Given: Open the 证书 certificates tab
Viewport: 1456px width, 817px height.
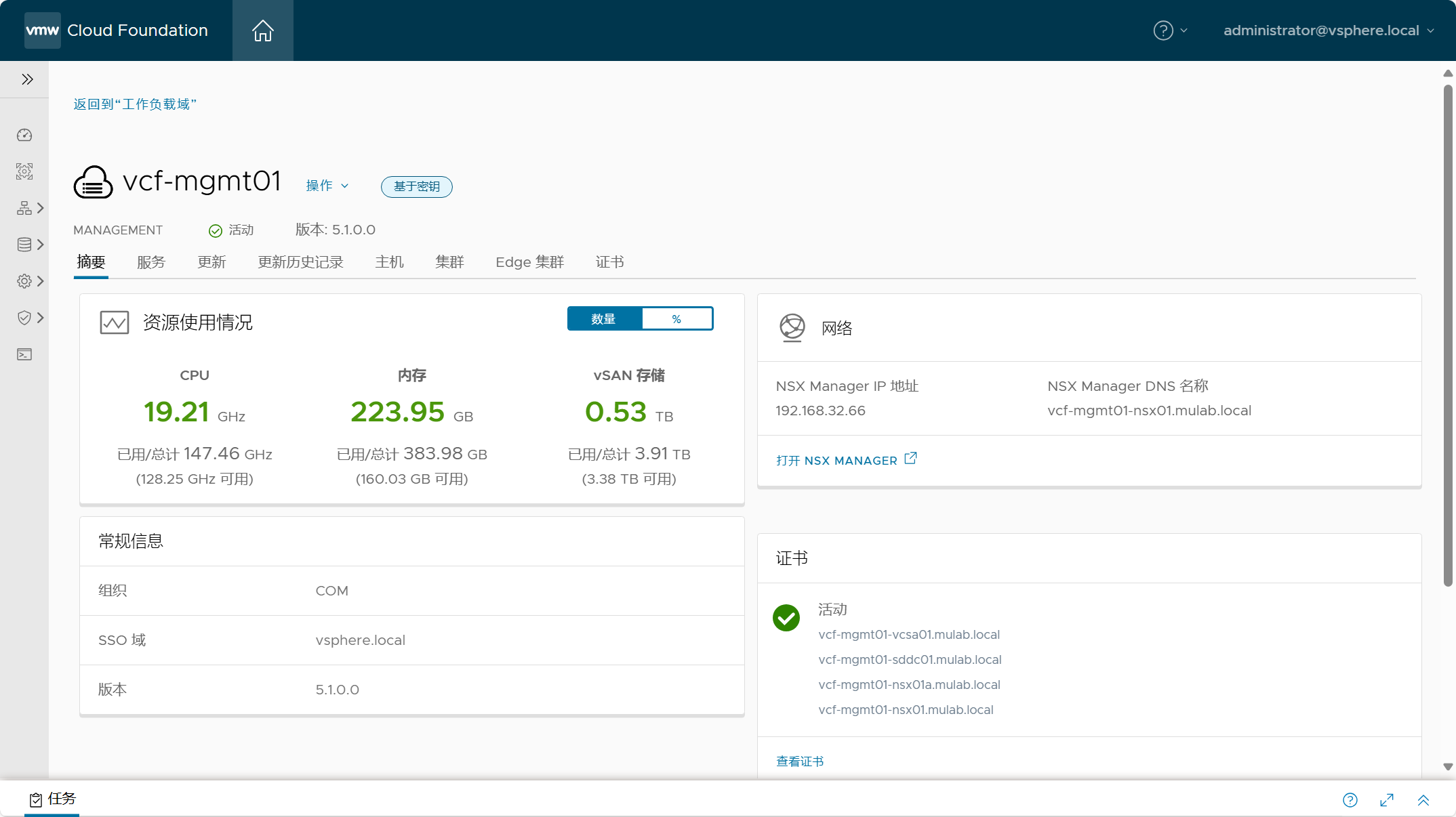Looking at the screenshot, I should tap(610, 262).
